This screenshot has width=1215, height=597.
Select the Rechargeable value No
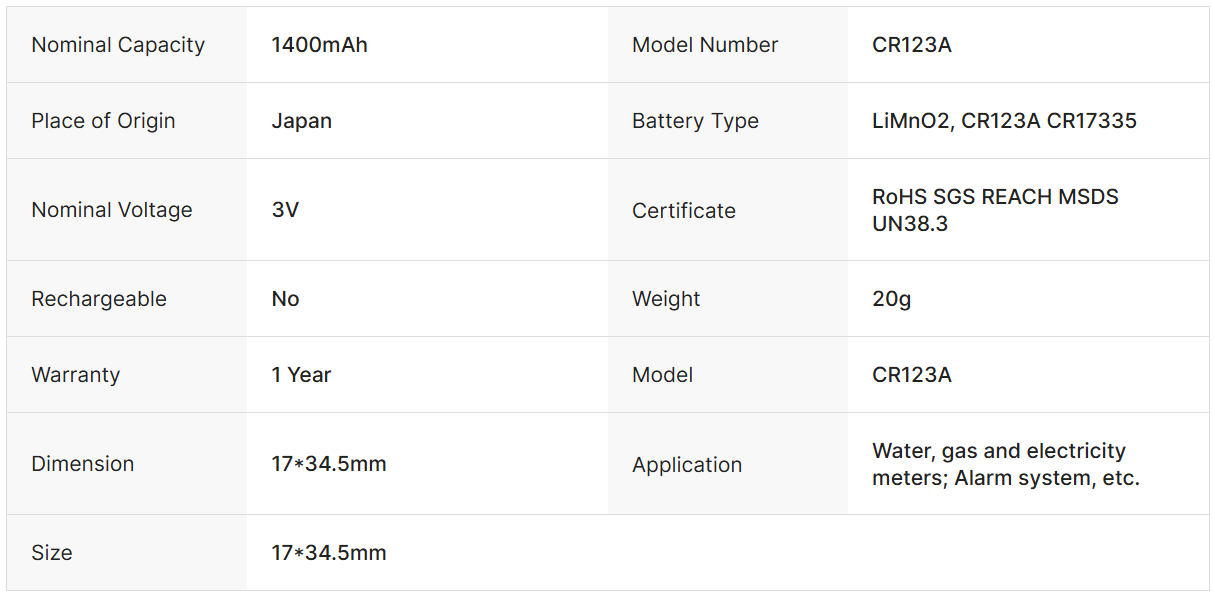285,299
